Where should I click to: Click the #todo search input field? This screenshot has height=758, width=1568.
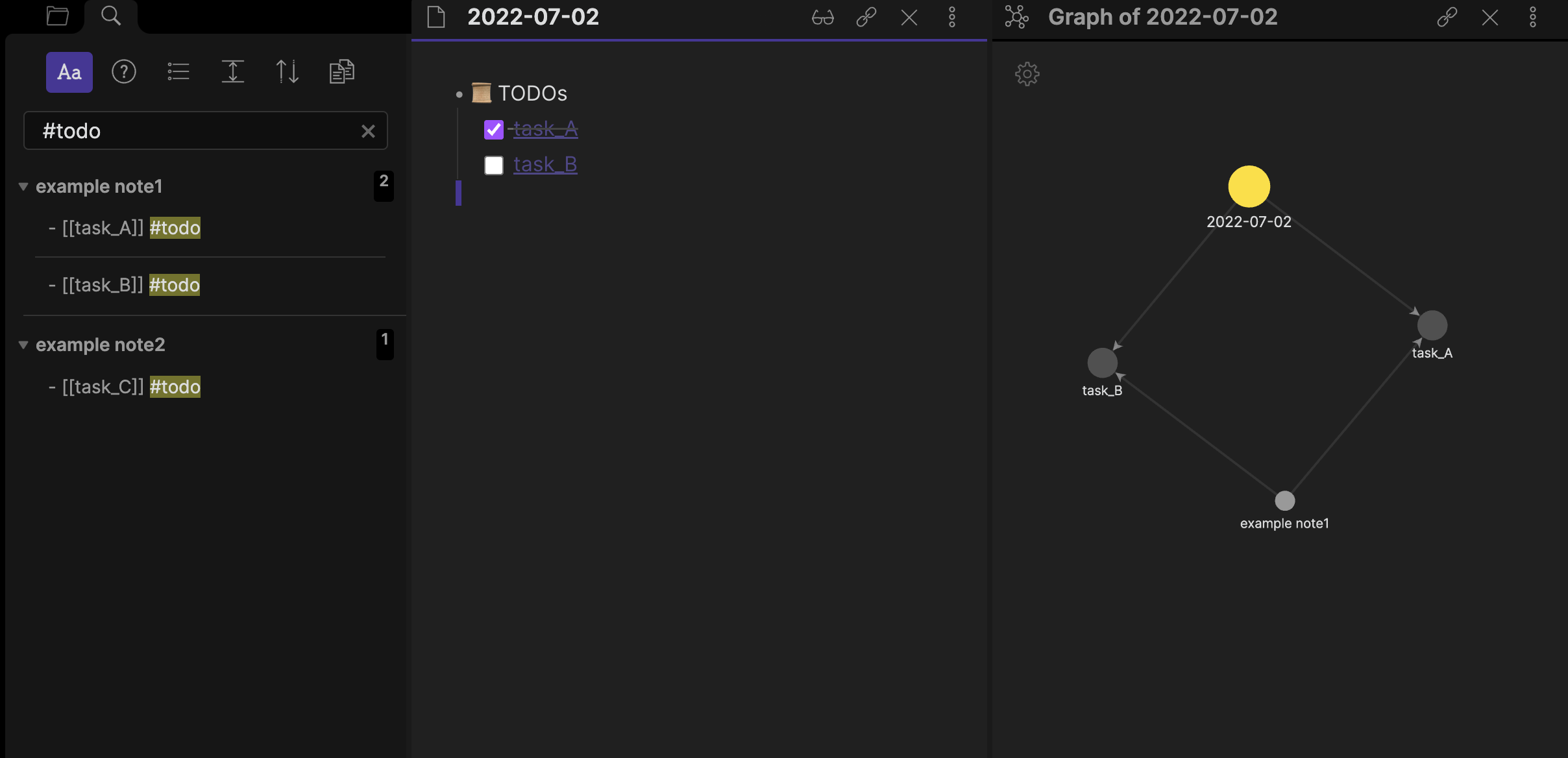click(x=195, y=131)
